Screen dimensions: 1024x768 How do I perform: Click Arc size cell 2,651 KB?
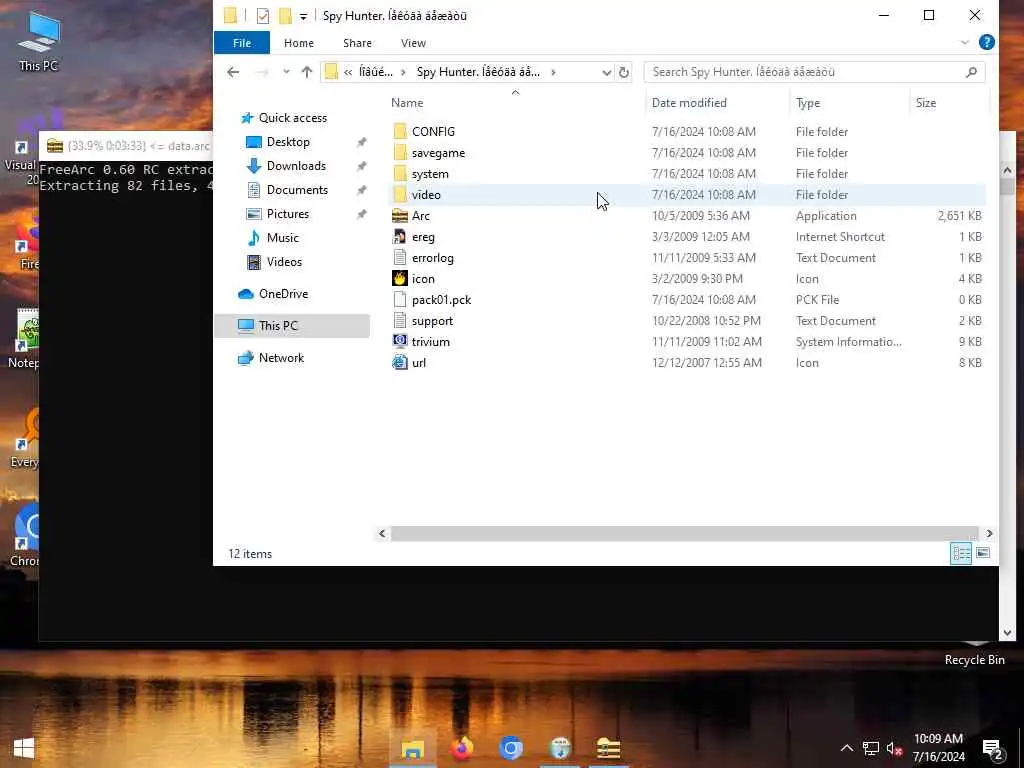point(959,216)
